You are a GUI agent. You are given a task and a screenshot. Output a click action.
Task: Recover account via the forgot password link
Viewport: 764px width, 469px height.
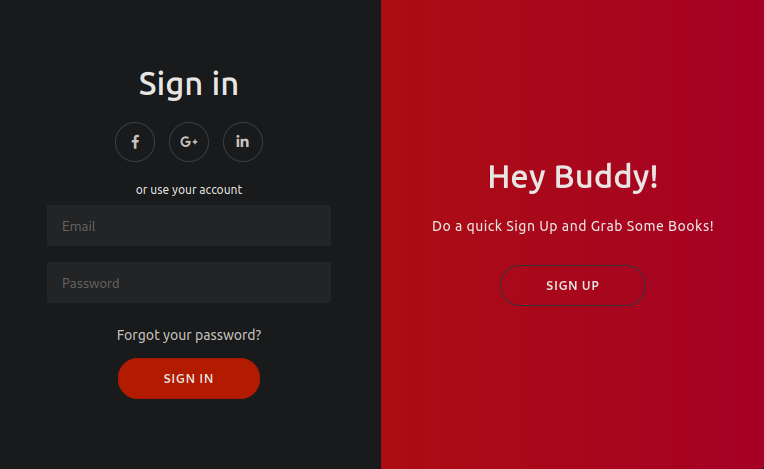point(189,335)
